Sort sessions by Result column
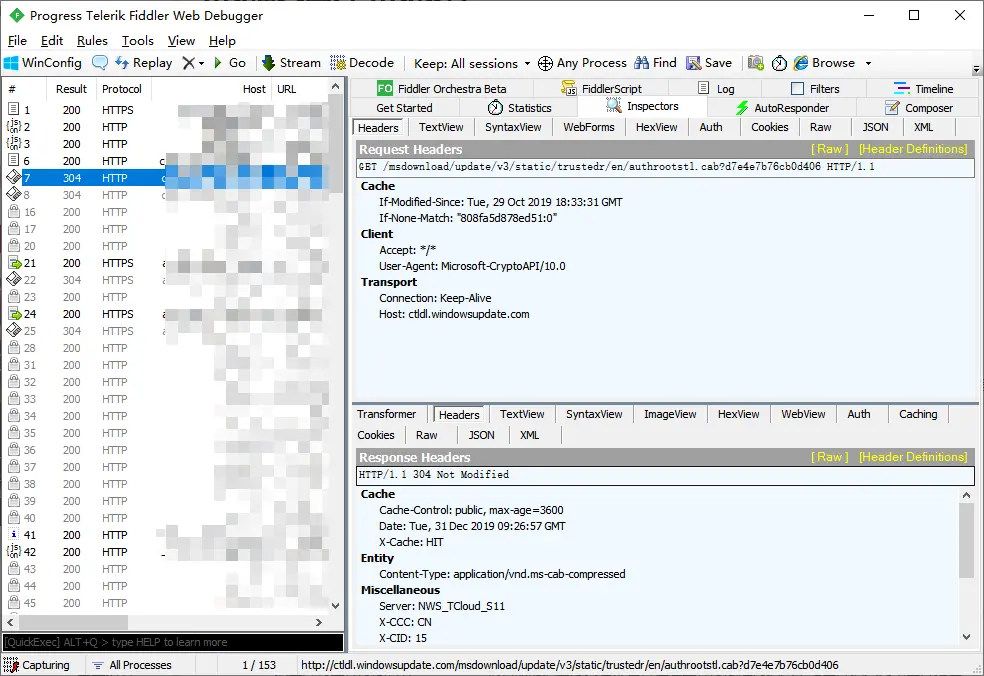Image resolution: width=984 pixels, height=676 pixels. tap(71, 89)
